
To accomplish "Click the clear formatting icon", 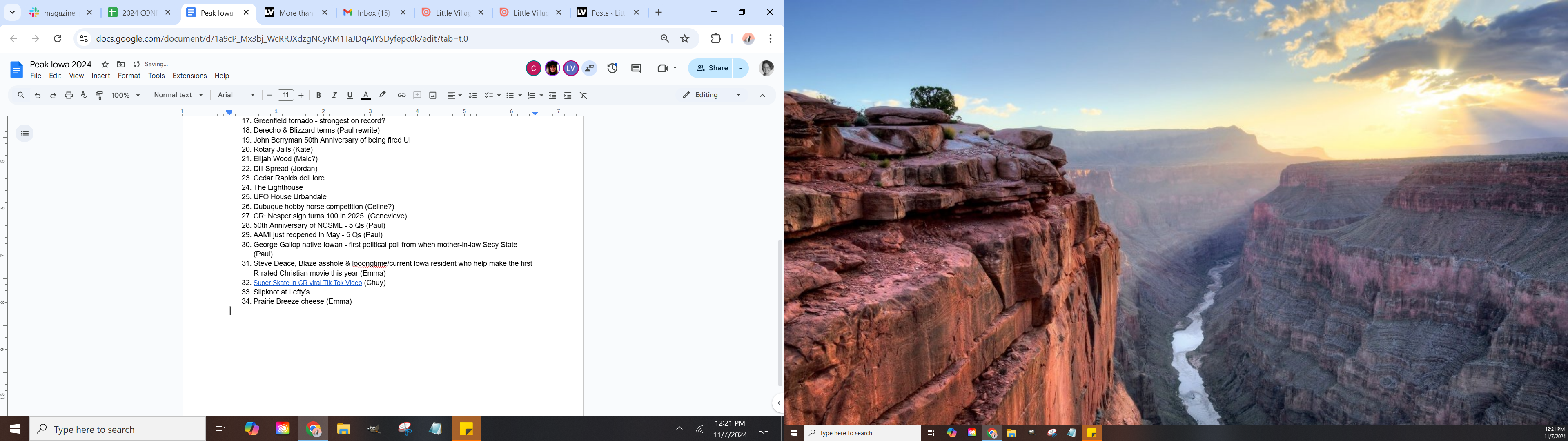I will 583,95.
